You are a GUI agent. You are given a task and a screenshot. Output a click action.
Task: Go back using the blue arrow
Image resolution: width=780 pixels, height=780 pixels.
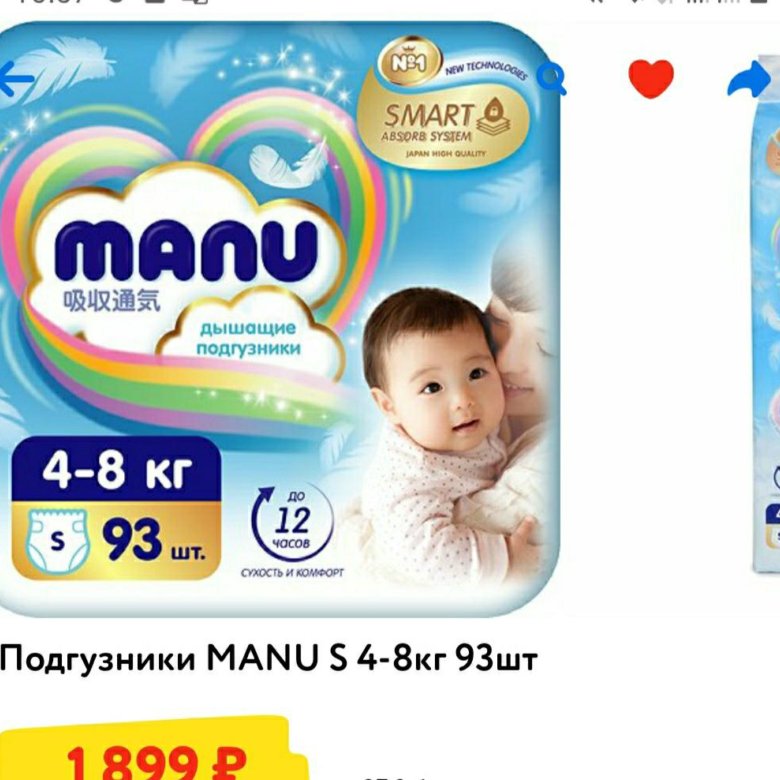(16, 79)
